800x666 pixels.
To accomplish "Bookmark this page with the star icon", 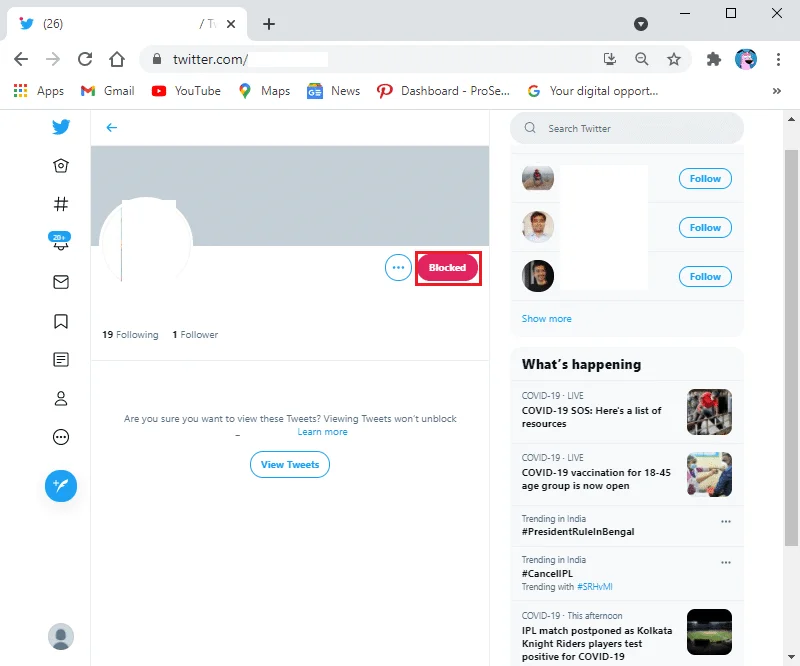I will click(x=673, y=59).
